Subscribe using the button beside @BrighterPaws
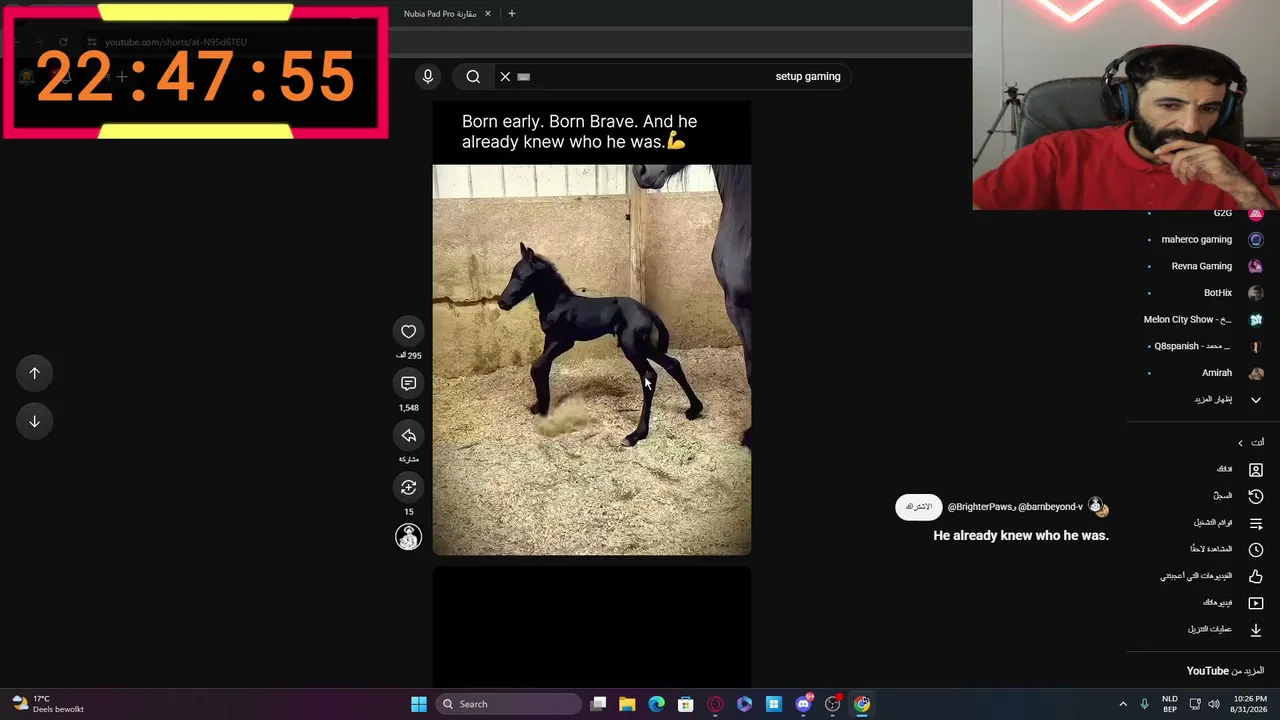This screenshot has width=1280, height=720. [919, 507]
